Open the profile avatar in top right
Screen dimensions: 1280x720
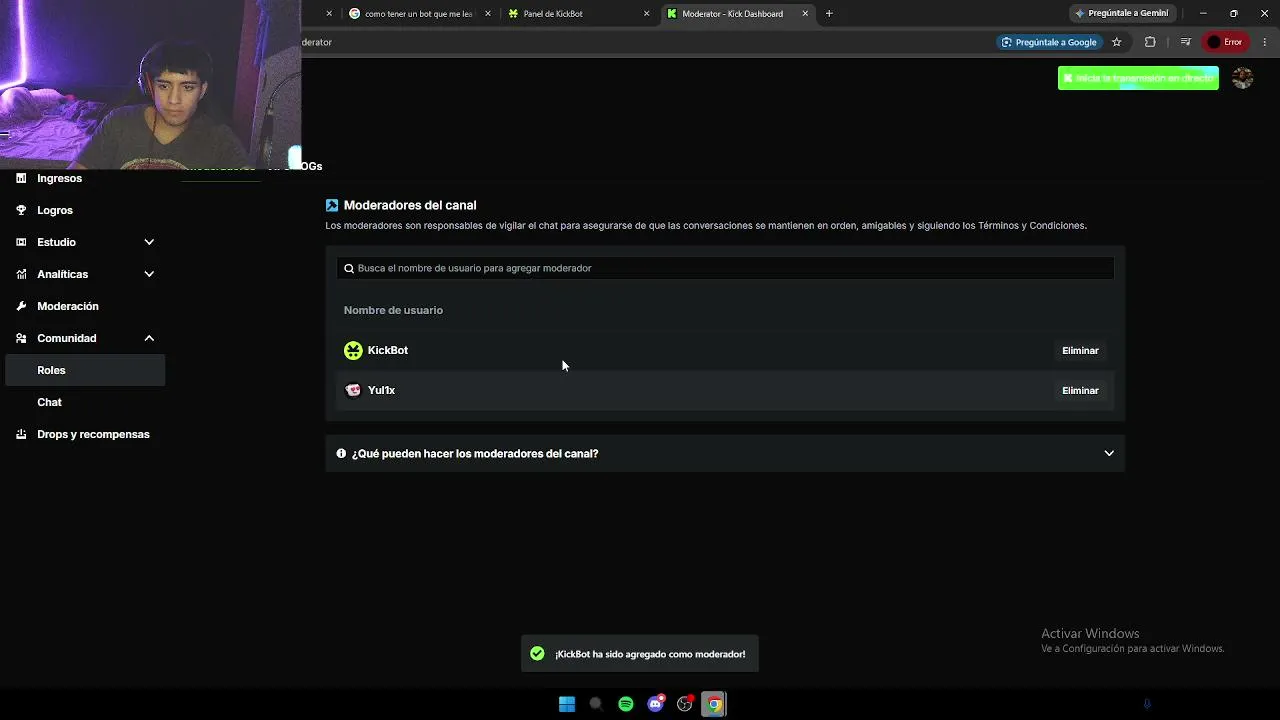pyautogui.click(x=1242, y=78)
